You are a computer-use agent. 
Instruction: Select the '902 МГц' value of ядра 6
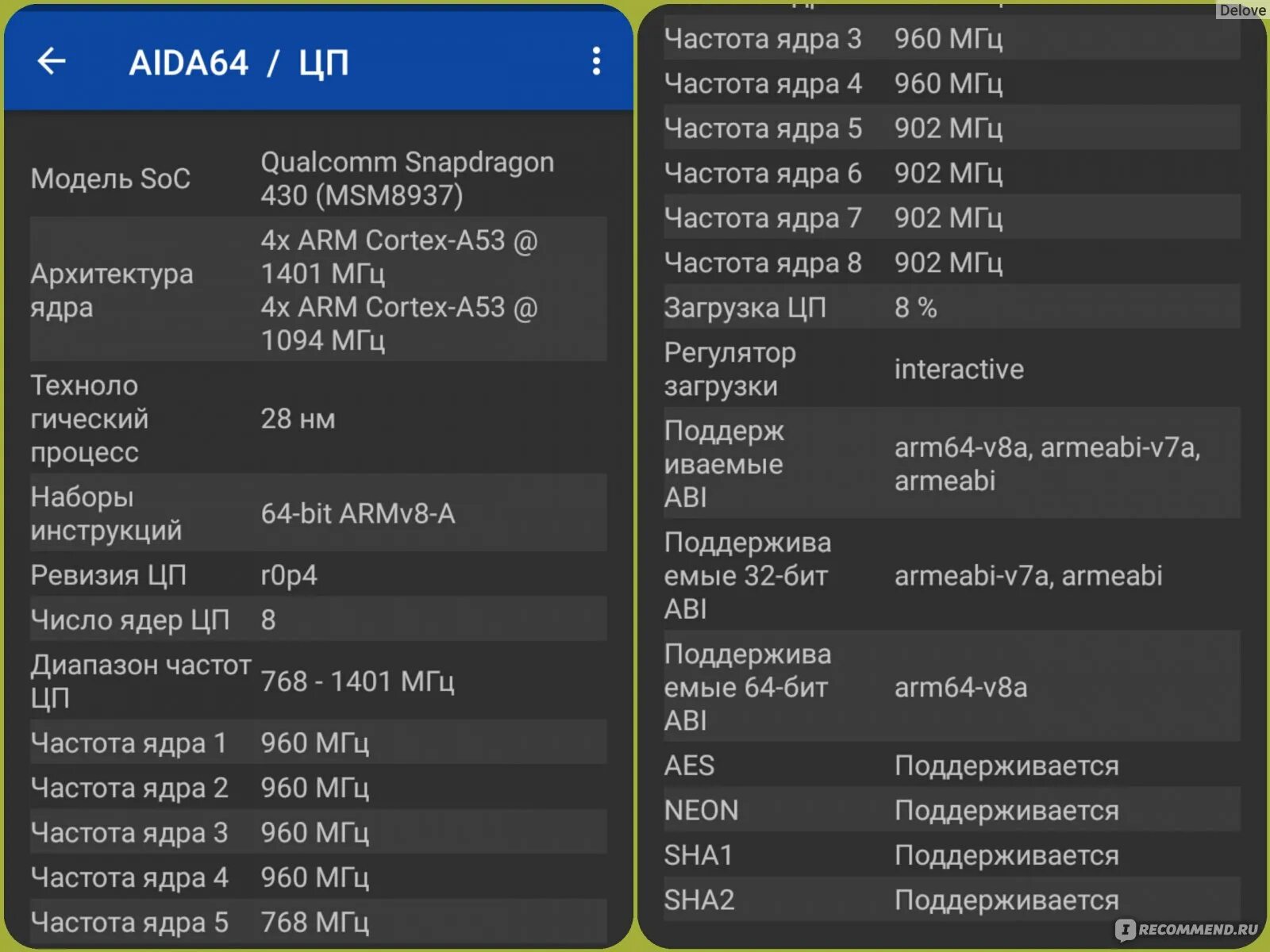(949, 173)
